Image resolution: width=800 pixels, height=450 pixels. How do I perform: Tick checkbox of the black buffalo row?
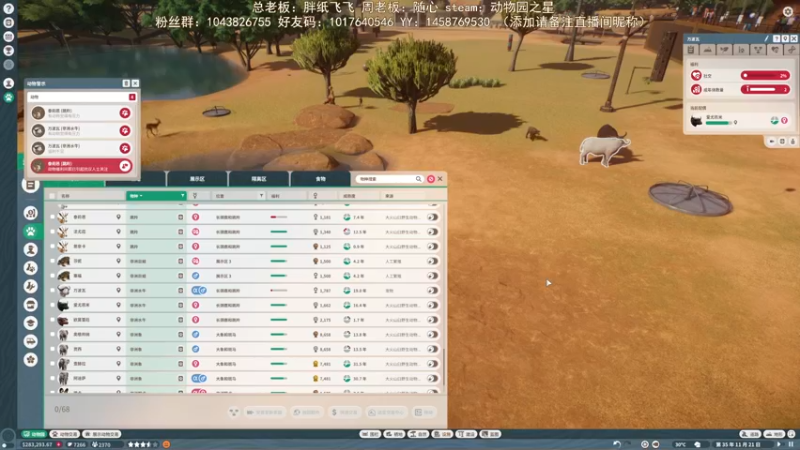coord(52,305)
